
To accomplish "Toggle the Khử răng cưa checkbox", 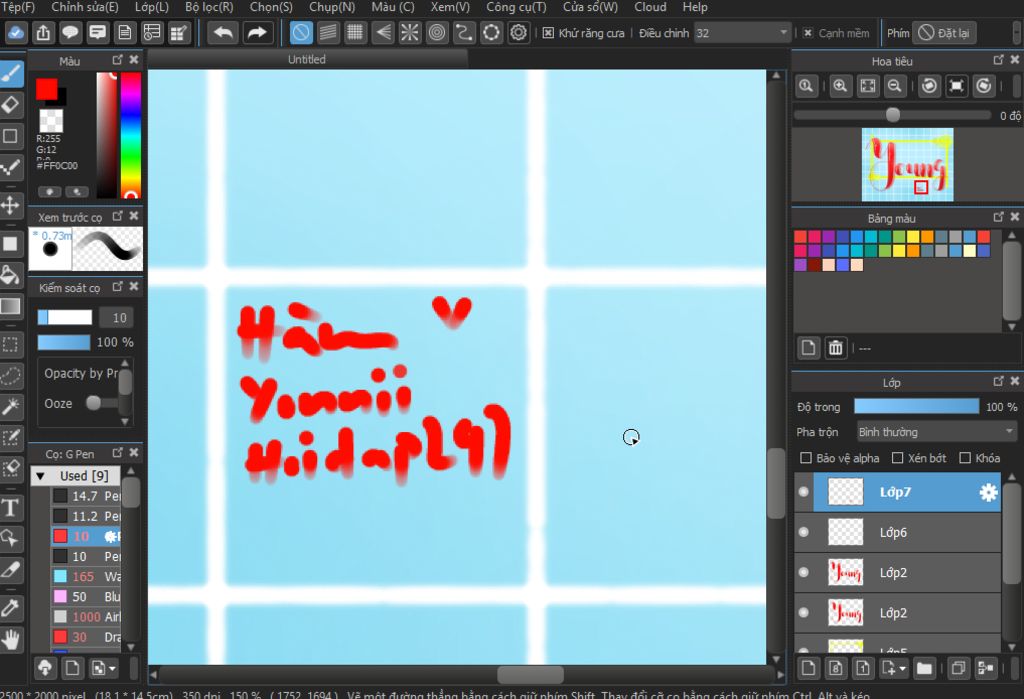I will tap(549, 33).
